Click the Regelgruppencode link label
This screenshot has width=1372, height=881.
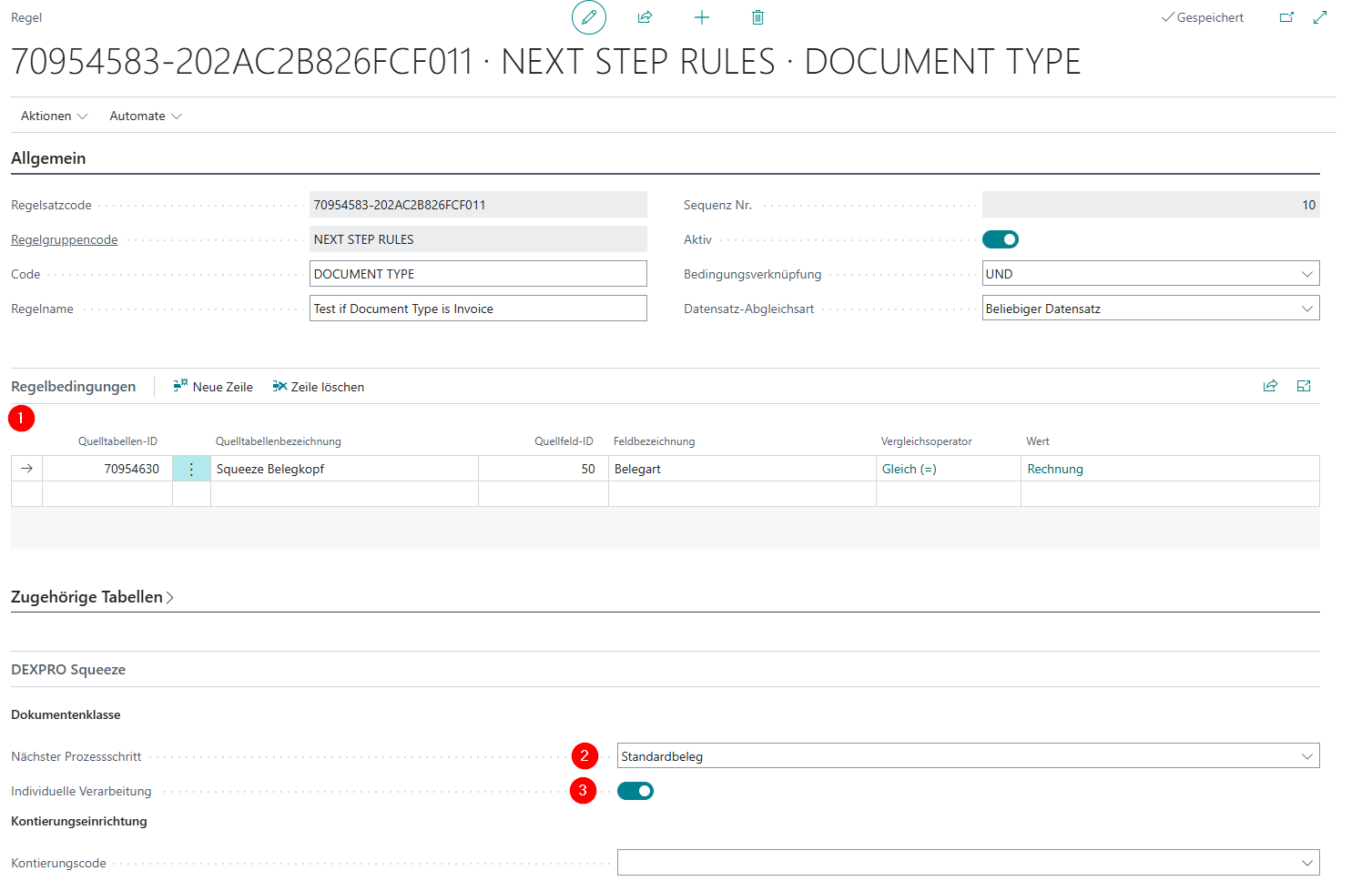pyautogui.click(x=64, y=239)
